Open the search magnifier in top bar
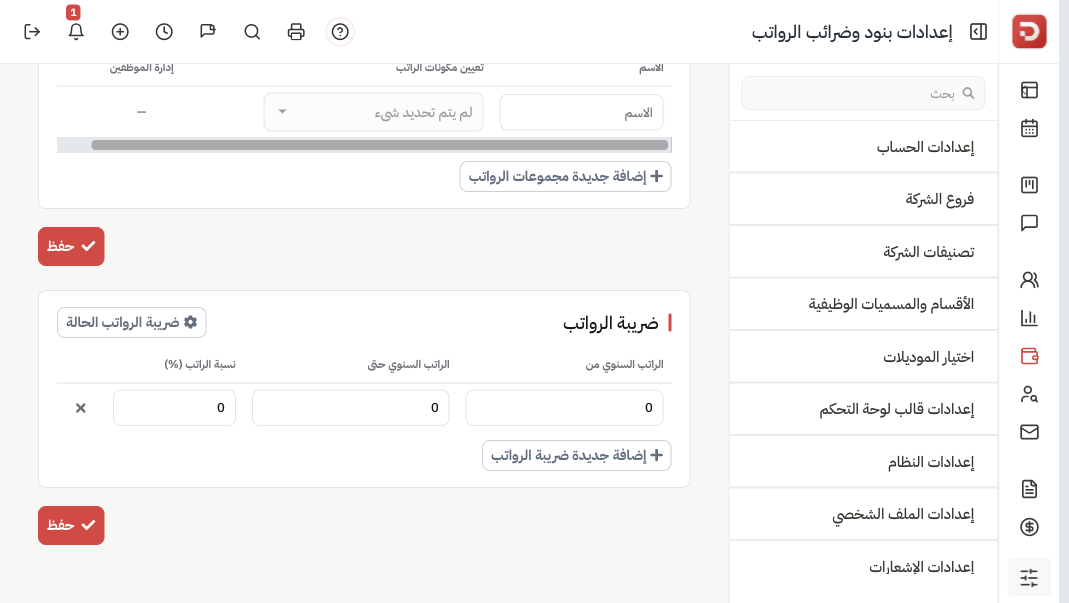1069x603 pixels. [x=252, y=31]
